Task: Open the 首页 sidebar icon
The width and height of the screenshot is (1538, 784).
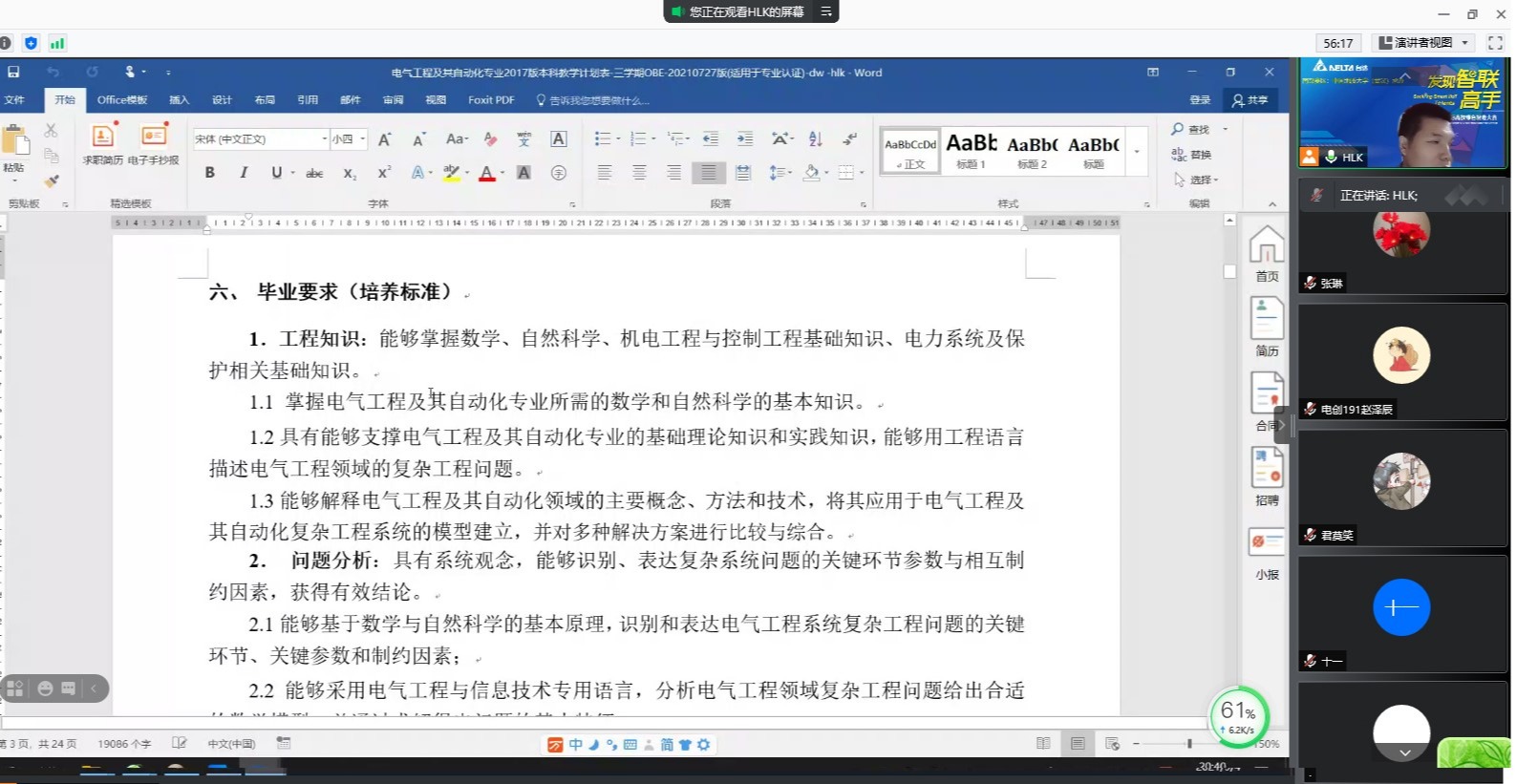Action: pos(1267,254)
